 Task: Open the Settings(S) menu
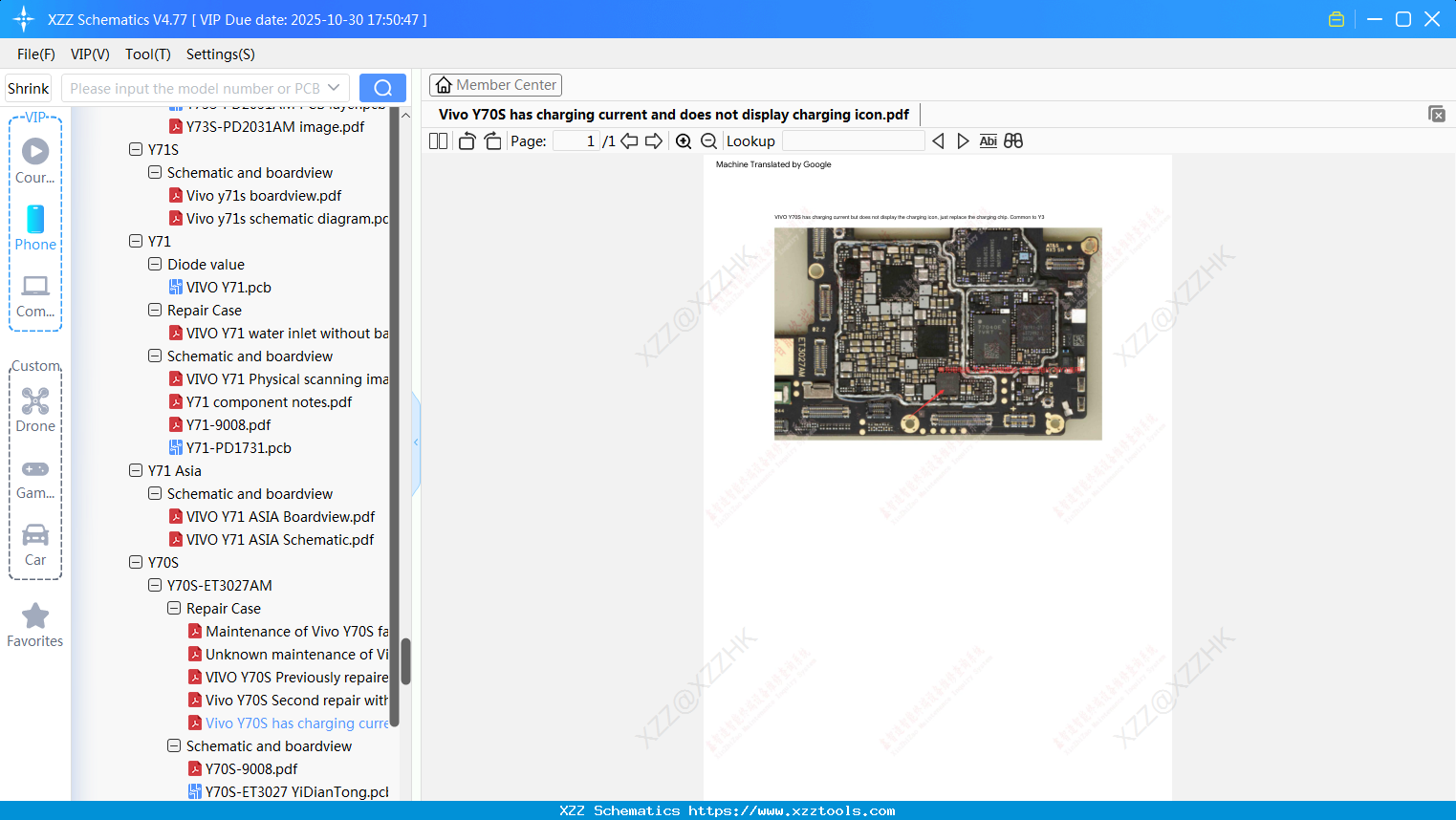221,54
